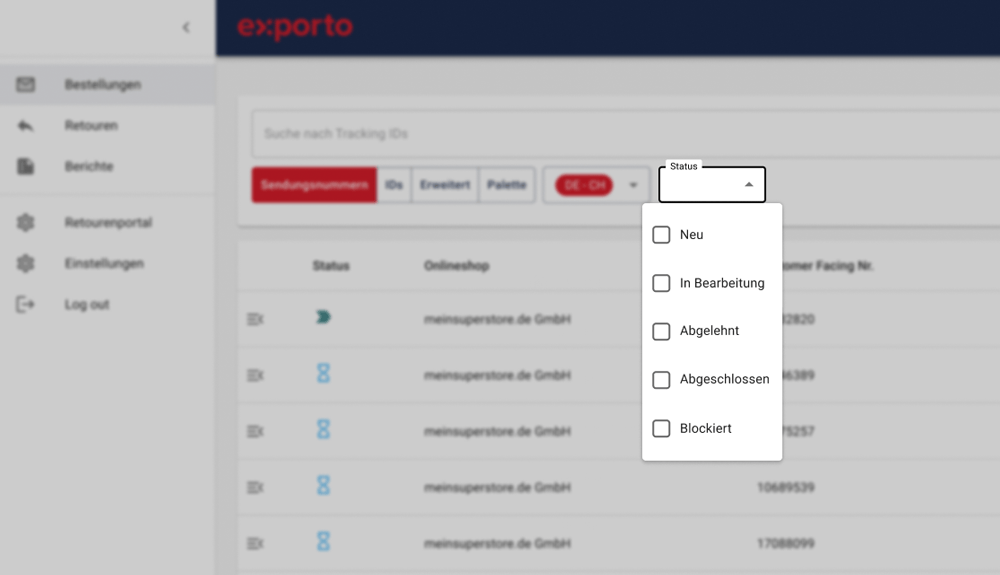This screenshot has width=1000, height=575.
Task: Click the red DE - CH chip
Action: [584, 186]
